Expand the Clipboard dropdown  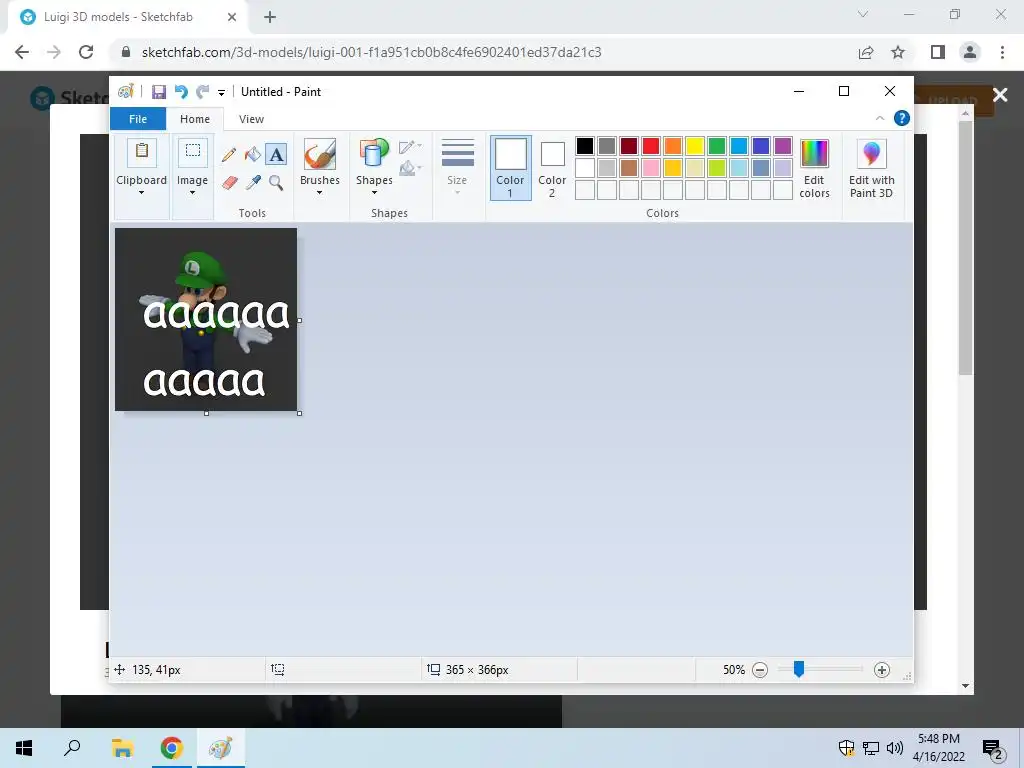[141, 193]
